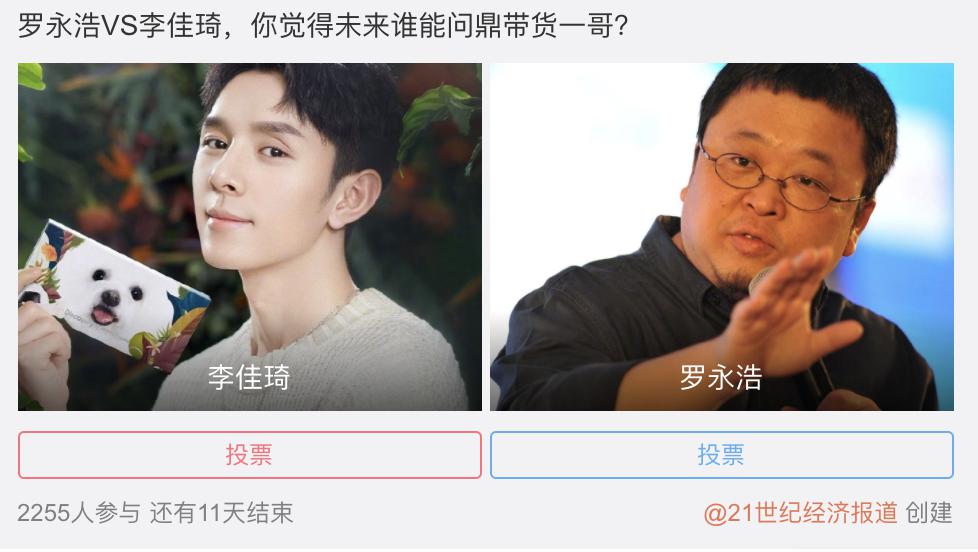The image size is (978, 552).
Task: Select the right poll photo captioned 罗永浩
Action: coord(722,236)
